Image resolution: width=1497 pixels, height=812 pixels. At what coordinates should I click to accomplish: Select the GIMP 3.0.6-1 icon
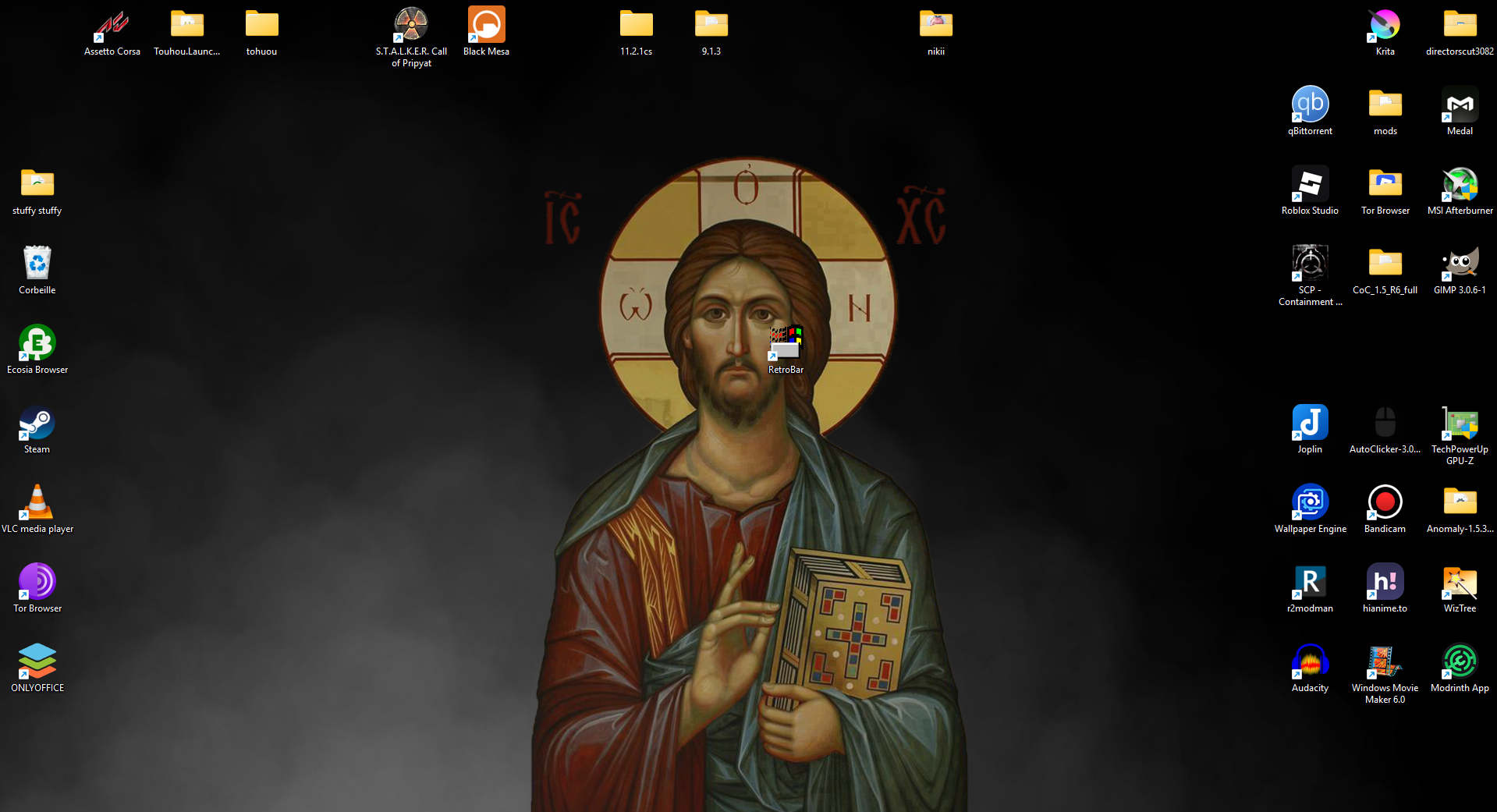[x=1460, y=264]
